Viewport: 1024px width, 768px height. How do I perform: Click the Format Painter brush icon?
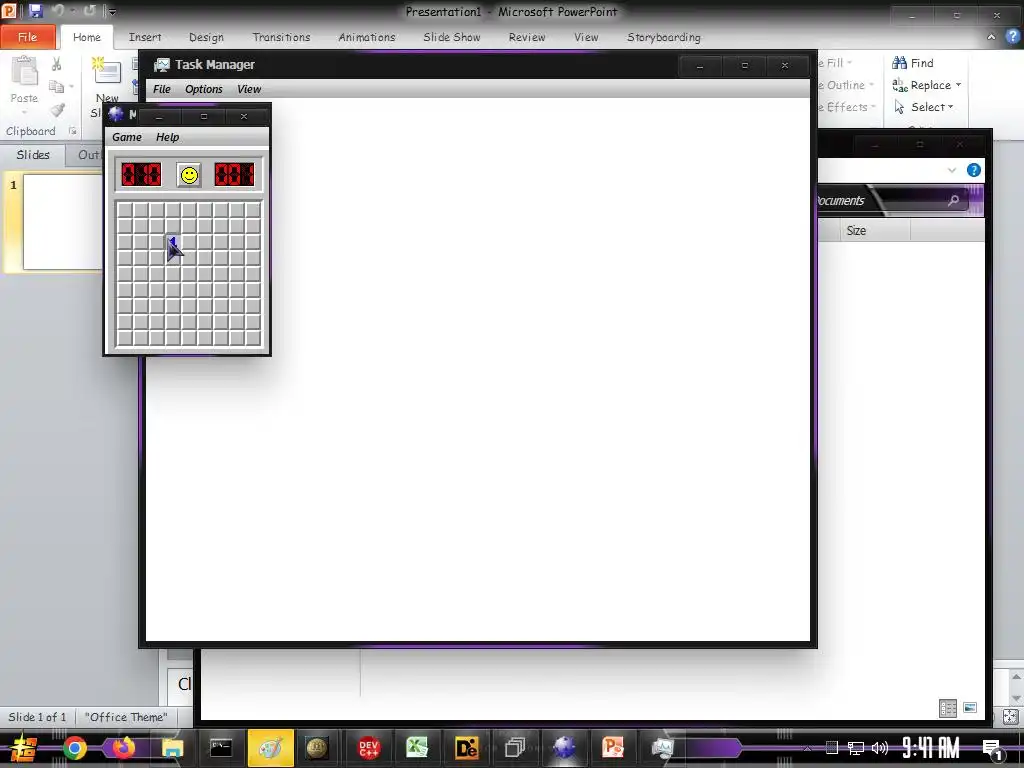57,109
